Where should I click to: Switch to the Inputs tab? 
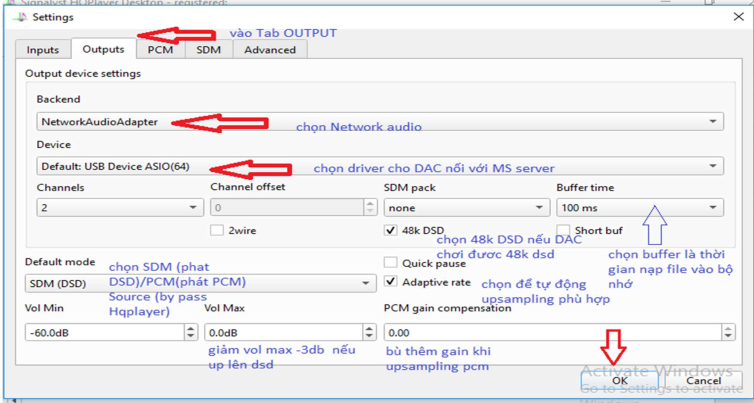coord(43,50)
